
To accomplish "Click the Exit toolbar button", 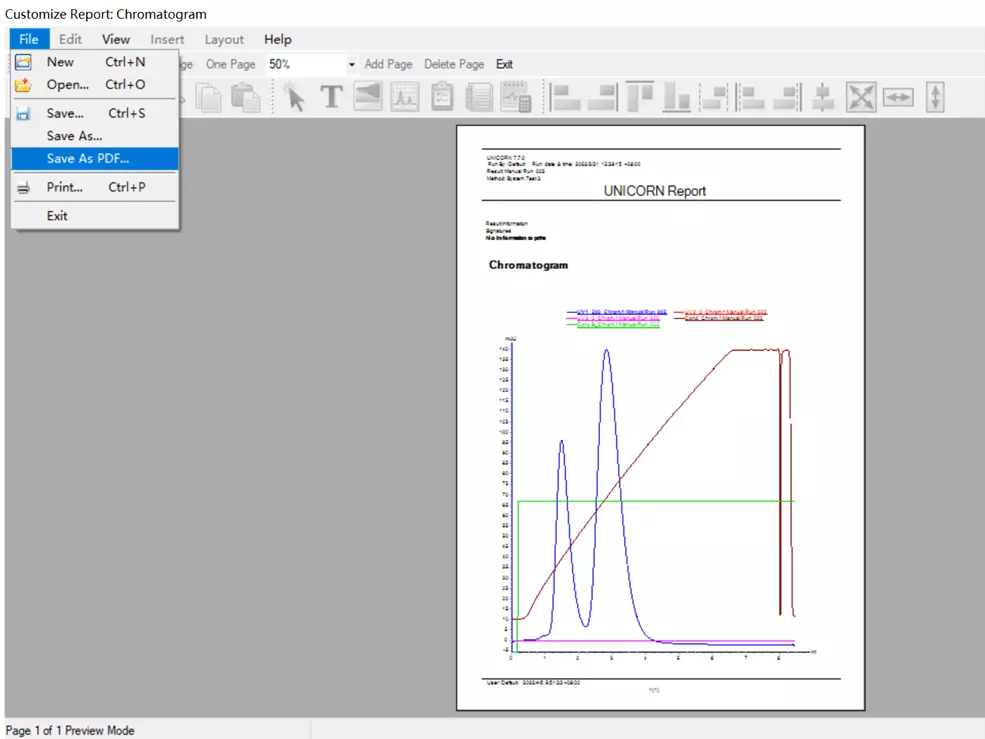I will [x=504, y=64].
